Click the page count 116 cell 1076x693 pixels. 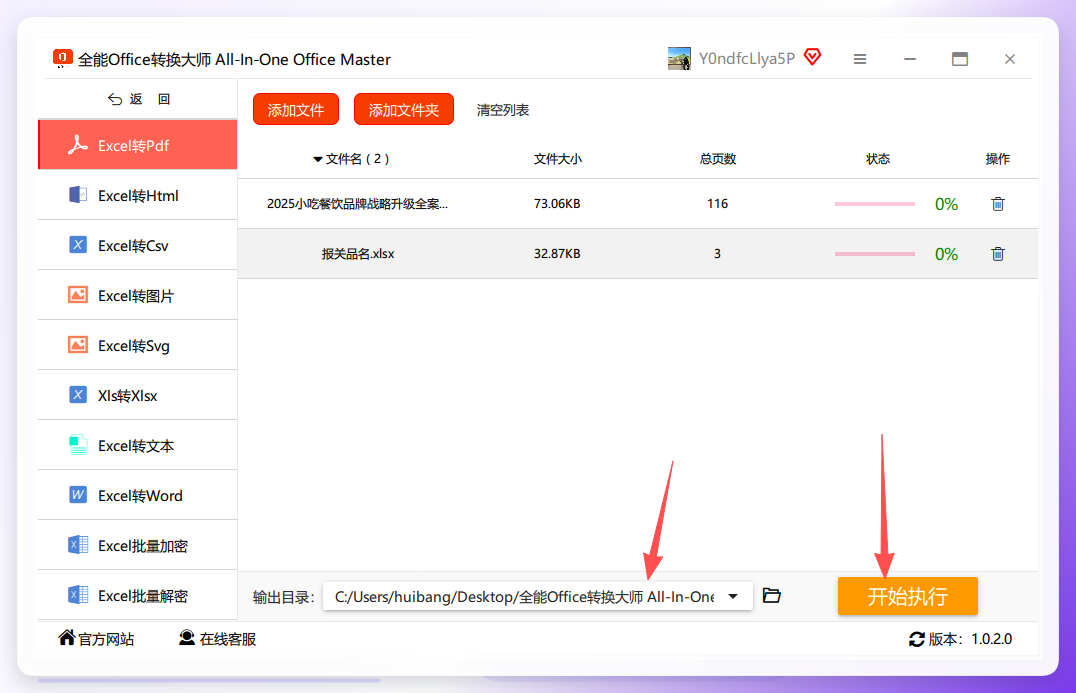718,204
